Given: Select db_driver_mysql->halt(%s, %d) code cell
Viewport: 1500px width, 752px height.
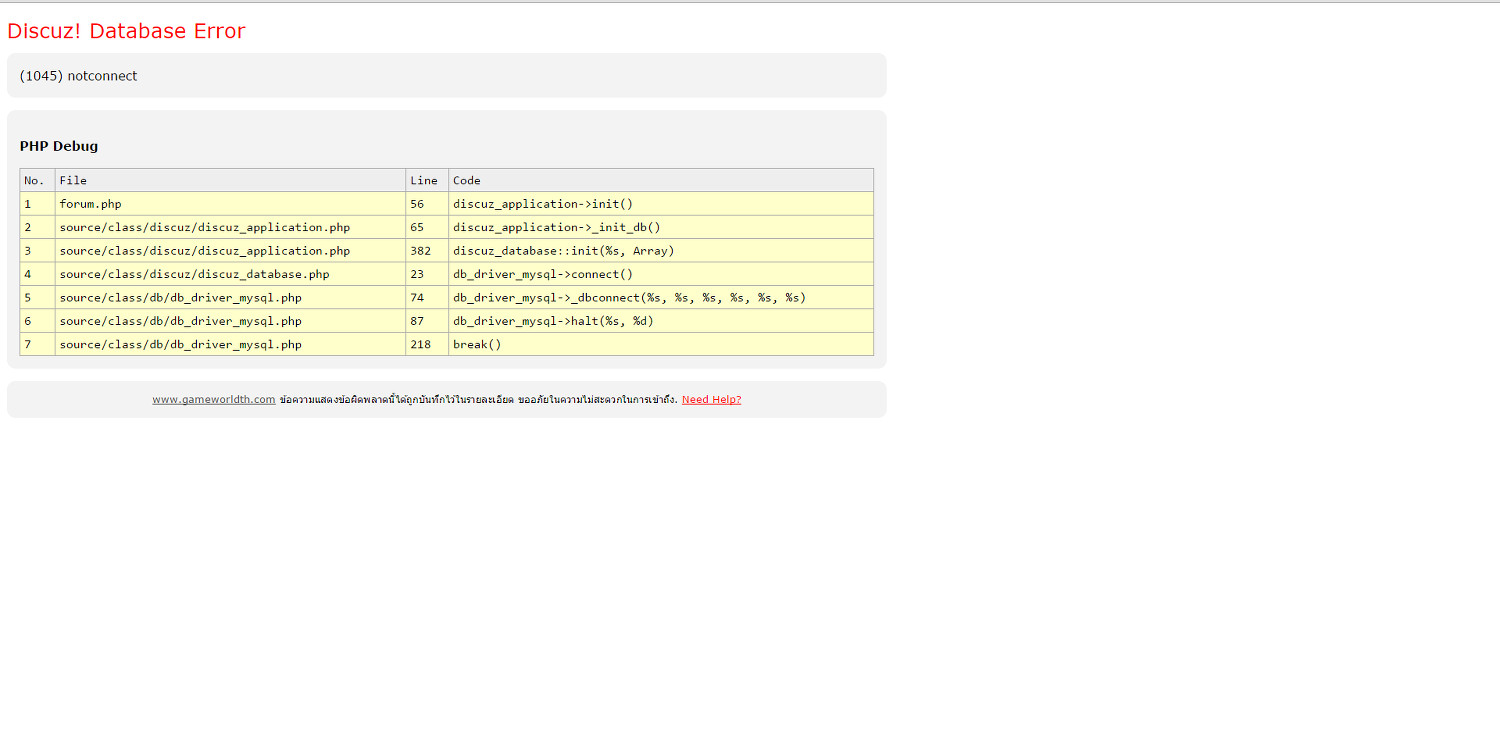Looking at the screenshot, I should tap(661, 321).
